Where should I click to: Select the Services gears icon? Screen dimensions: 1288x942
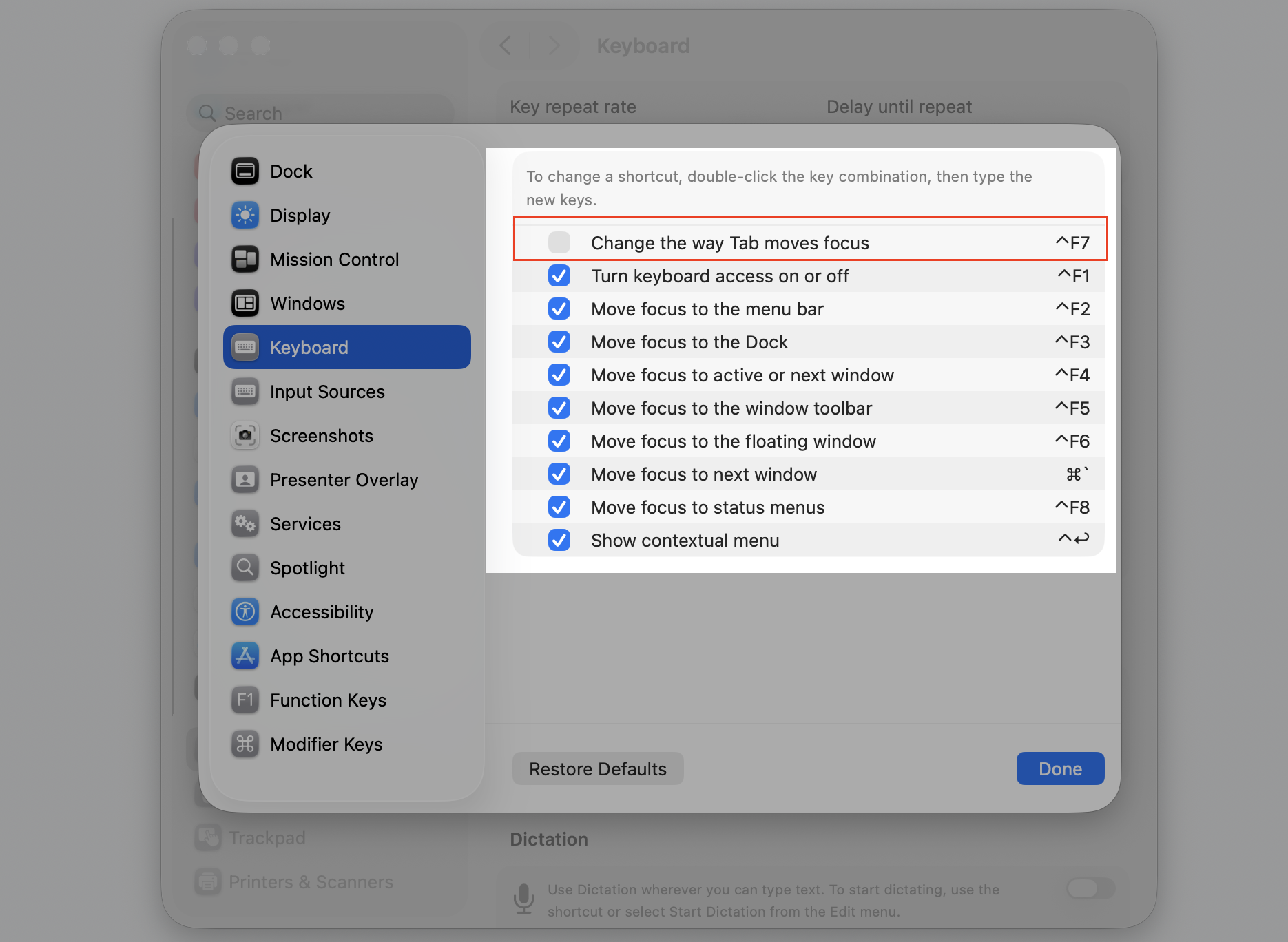click(245, 524)
